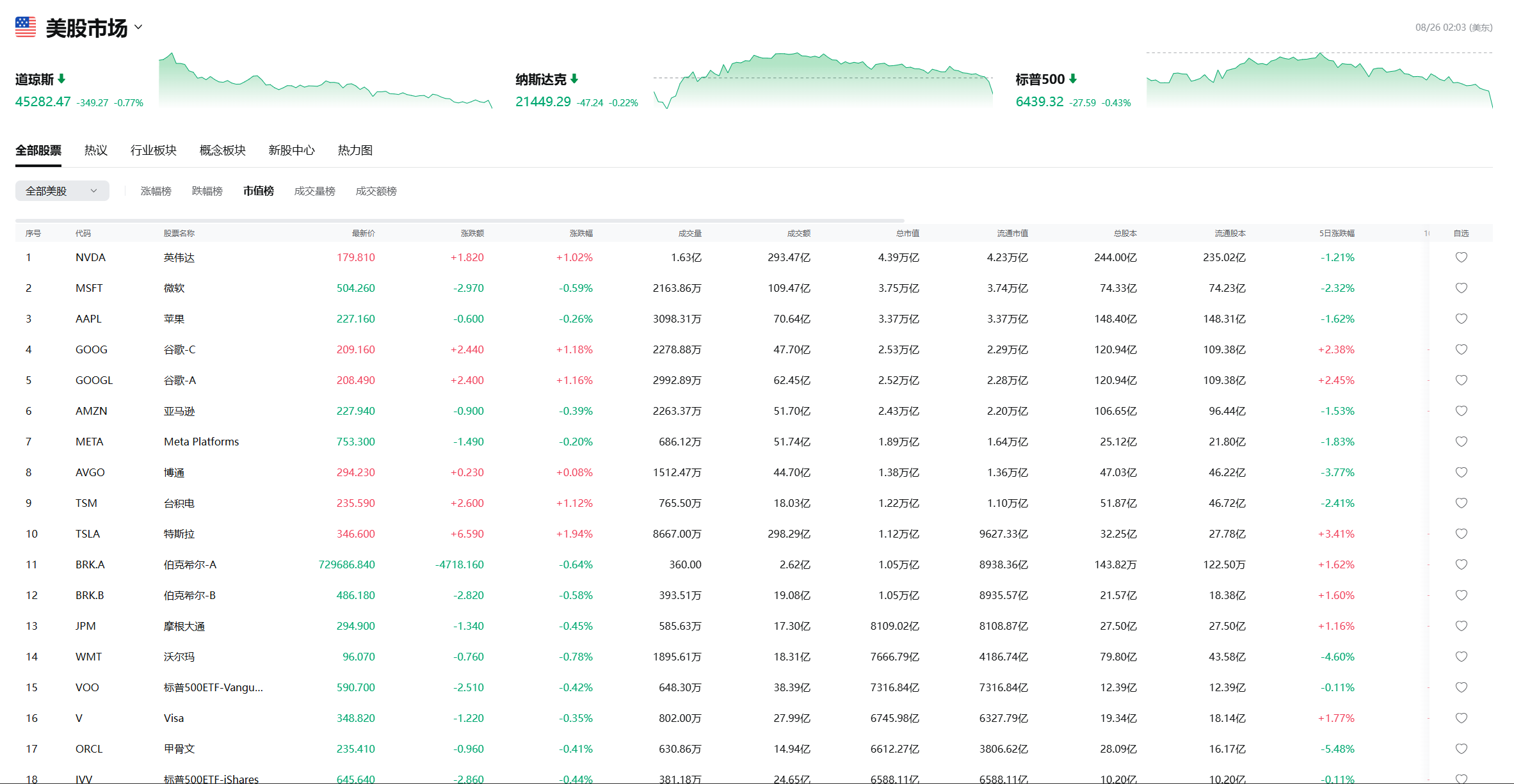Toggle GOOG watchlist heart
1514x784 pixels.
coord(1462,349)
